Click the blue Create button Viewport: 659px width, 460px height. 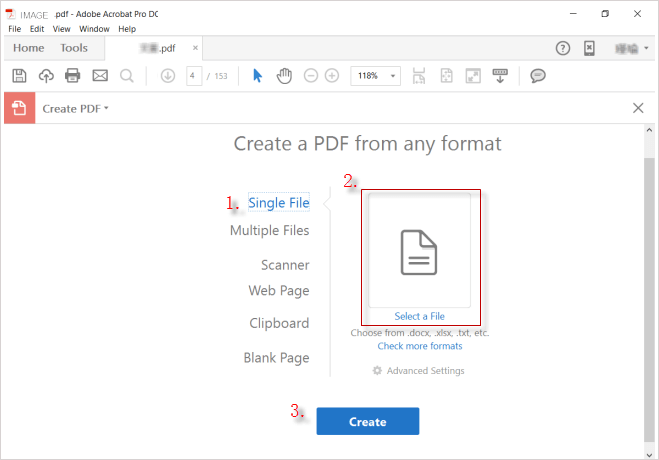pos(368,421)
